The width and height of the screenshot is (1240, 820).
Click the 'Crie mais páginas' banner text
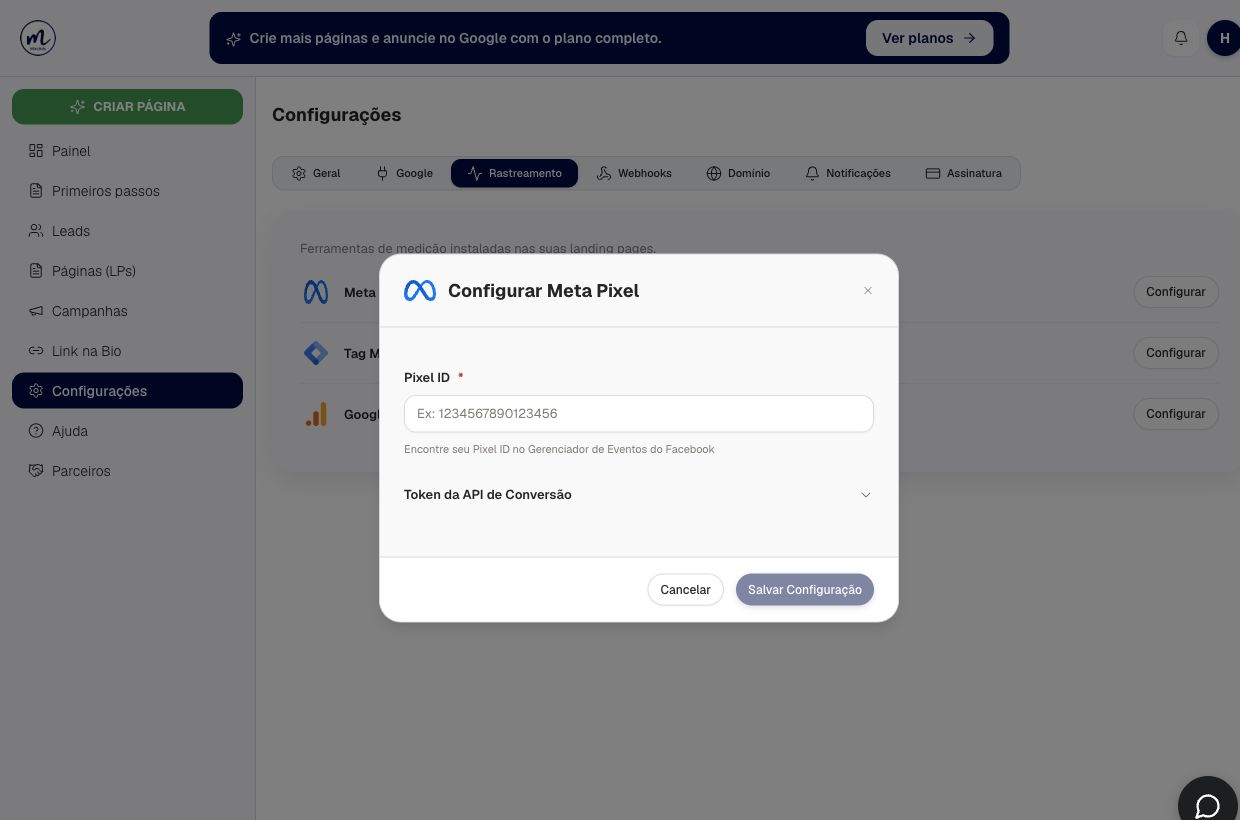point(455,39)
